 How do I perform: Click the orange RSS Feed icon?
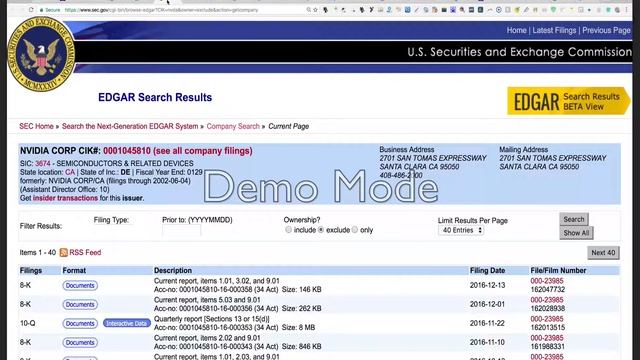[64, 253]
